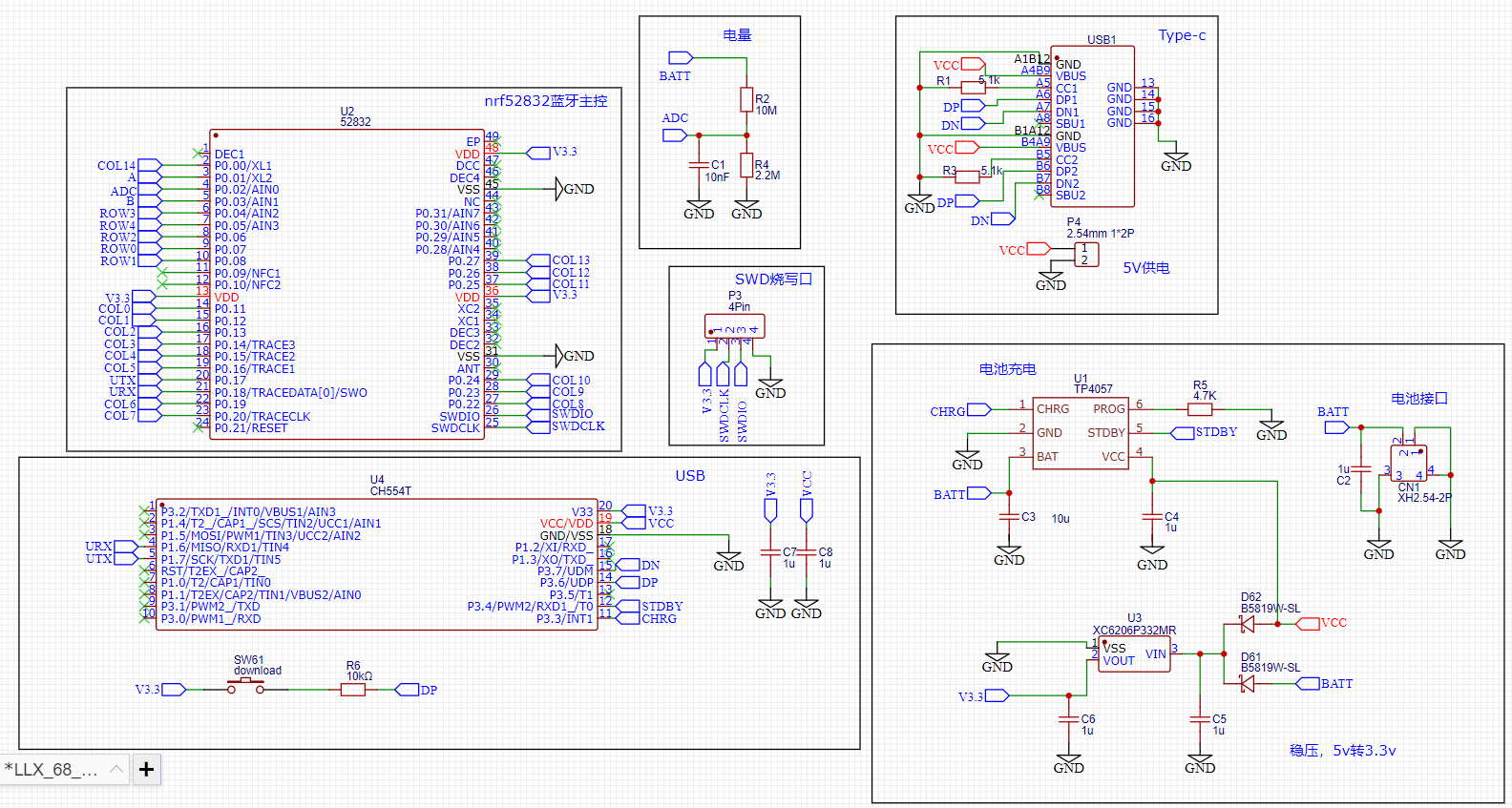Click the P0.21/RESET pin label on U2
The width and height of the screenshot is (1512, 808).
tap(250, 428)
